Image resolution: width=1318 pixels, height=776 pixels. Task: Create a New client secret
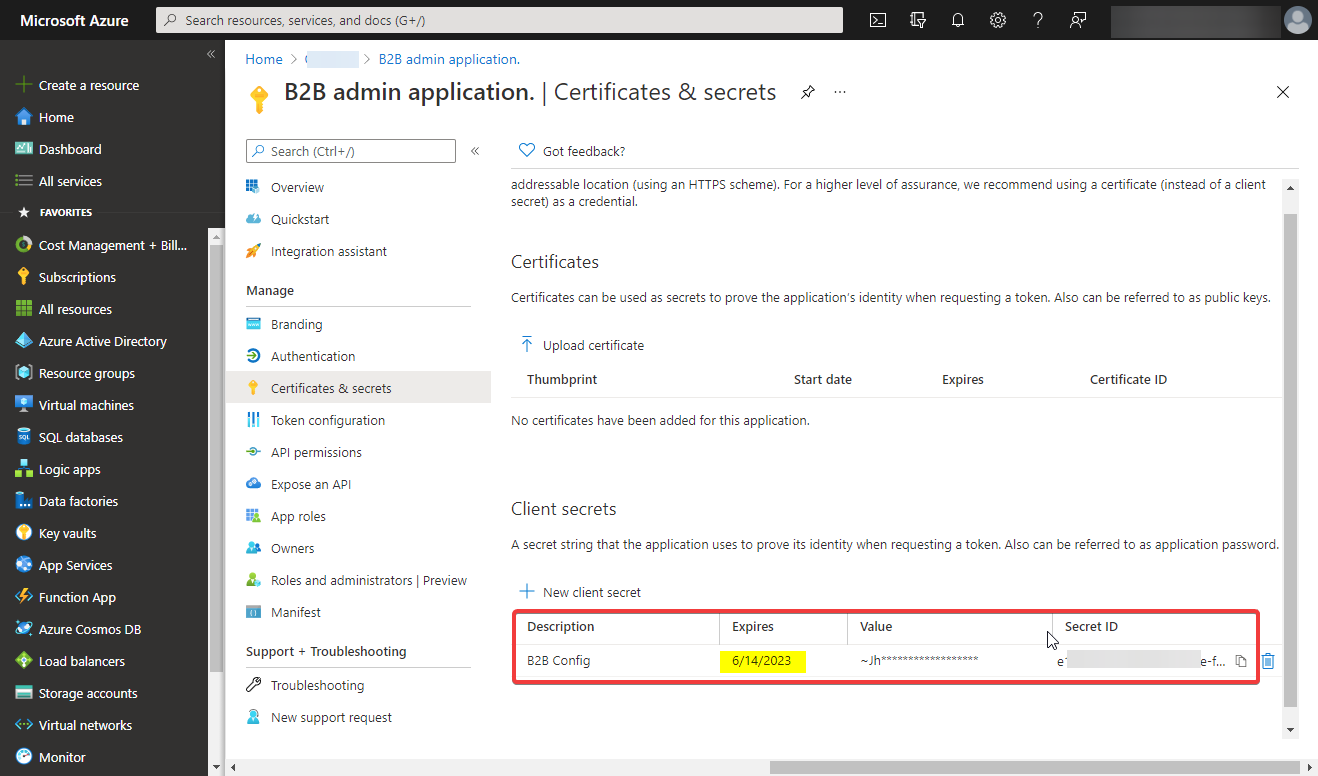click(x=580, y=591)
